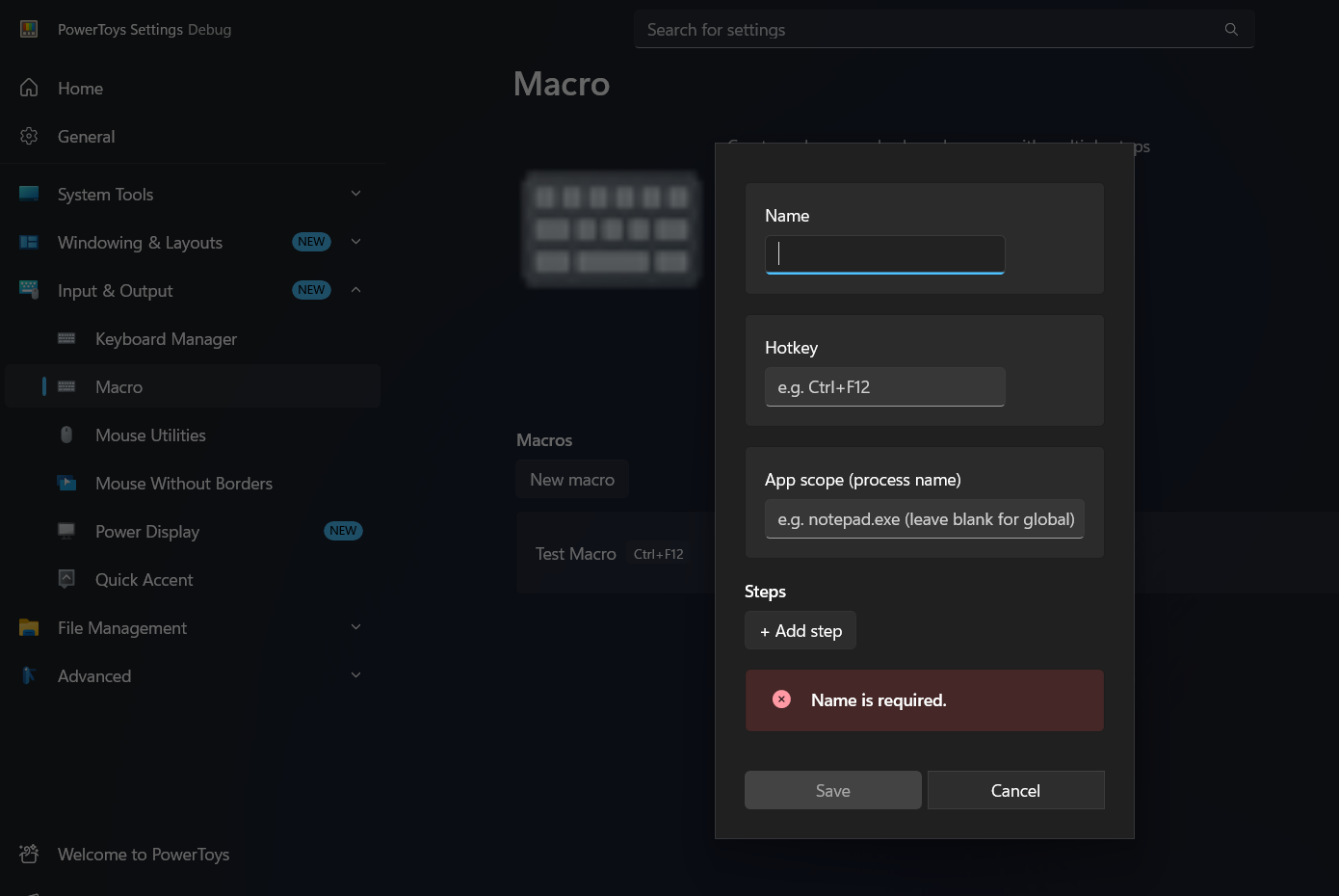Add a step with the Add step button
This screenshot has width=1339, height=896.
[801, 630]
